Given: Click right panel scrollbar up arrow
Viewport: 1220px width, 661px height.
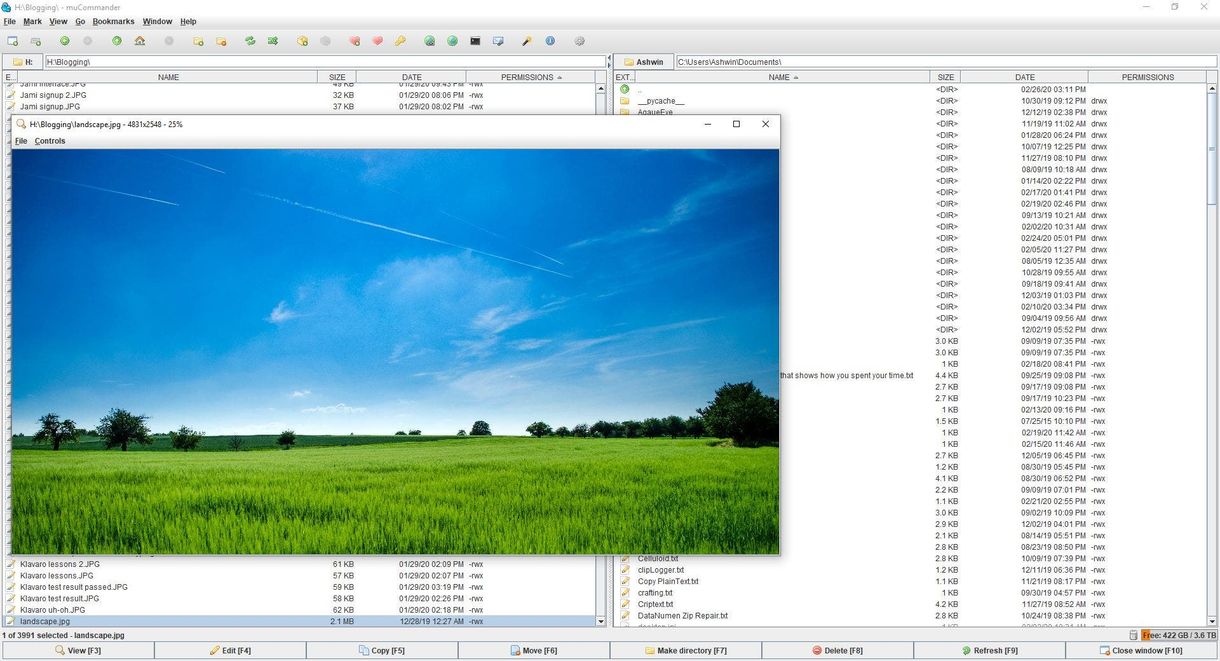Looking at the screenshot, I should pos(1212,90).
